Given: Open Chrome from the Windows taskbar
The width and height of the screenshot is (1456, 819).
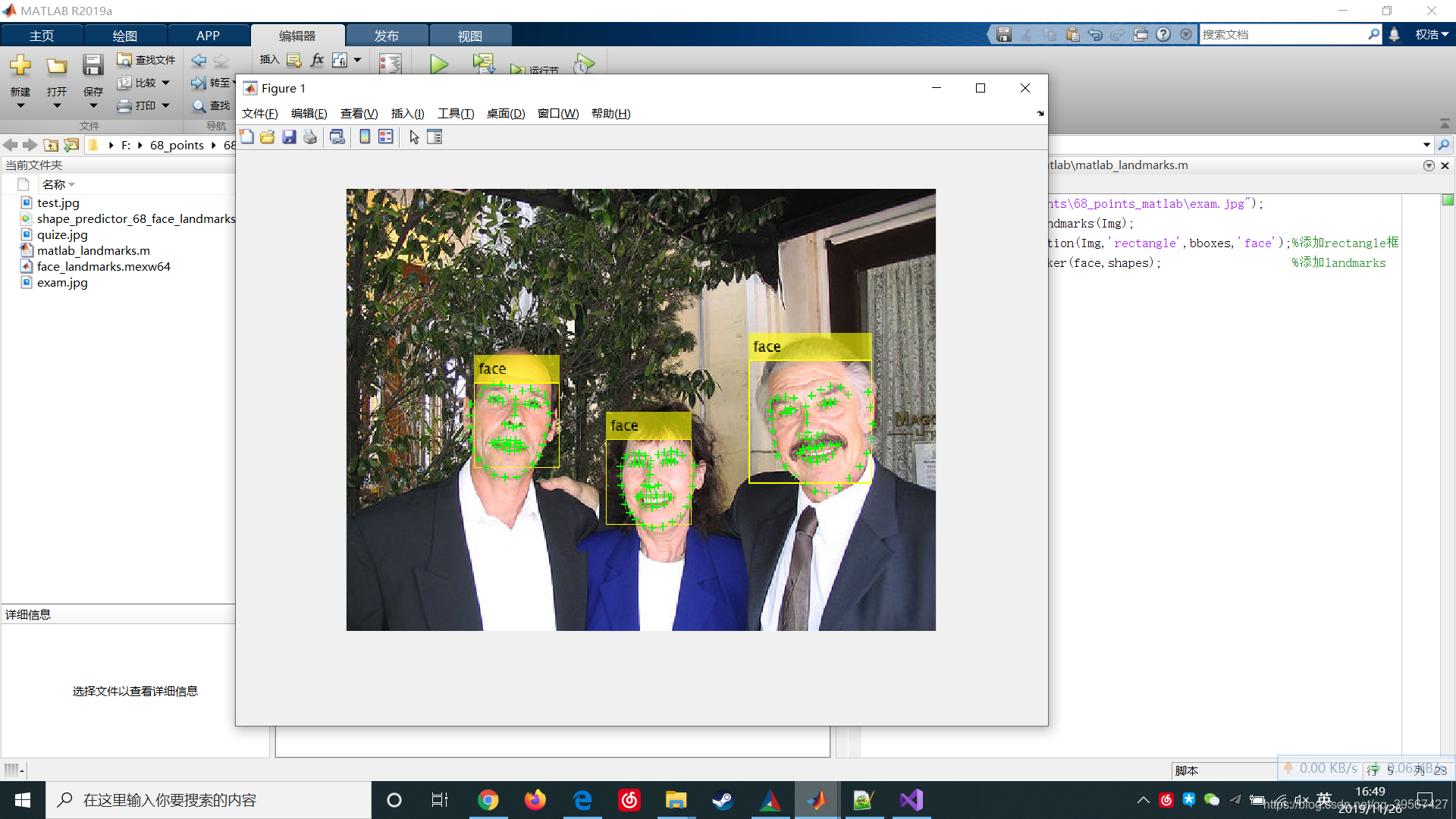Looking at the screenshot, I should [x=488, y=800].
